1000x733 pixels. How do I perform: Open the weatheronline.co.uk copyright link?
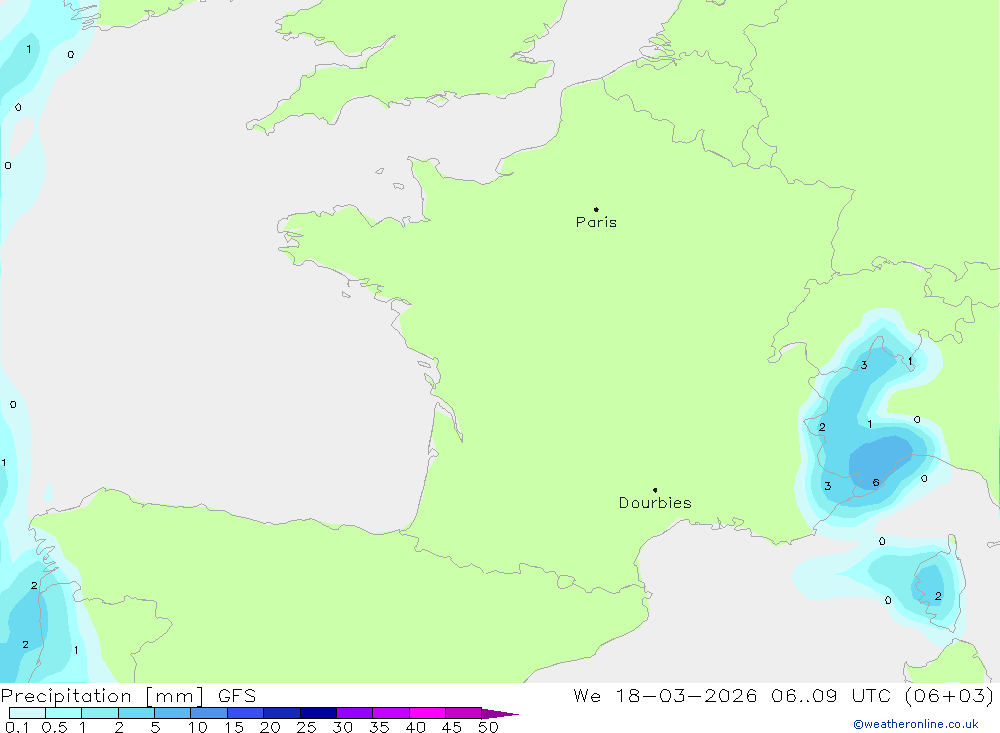(x=916, y=724)
